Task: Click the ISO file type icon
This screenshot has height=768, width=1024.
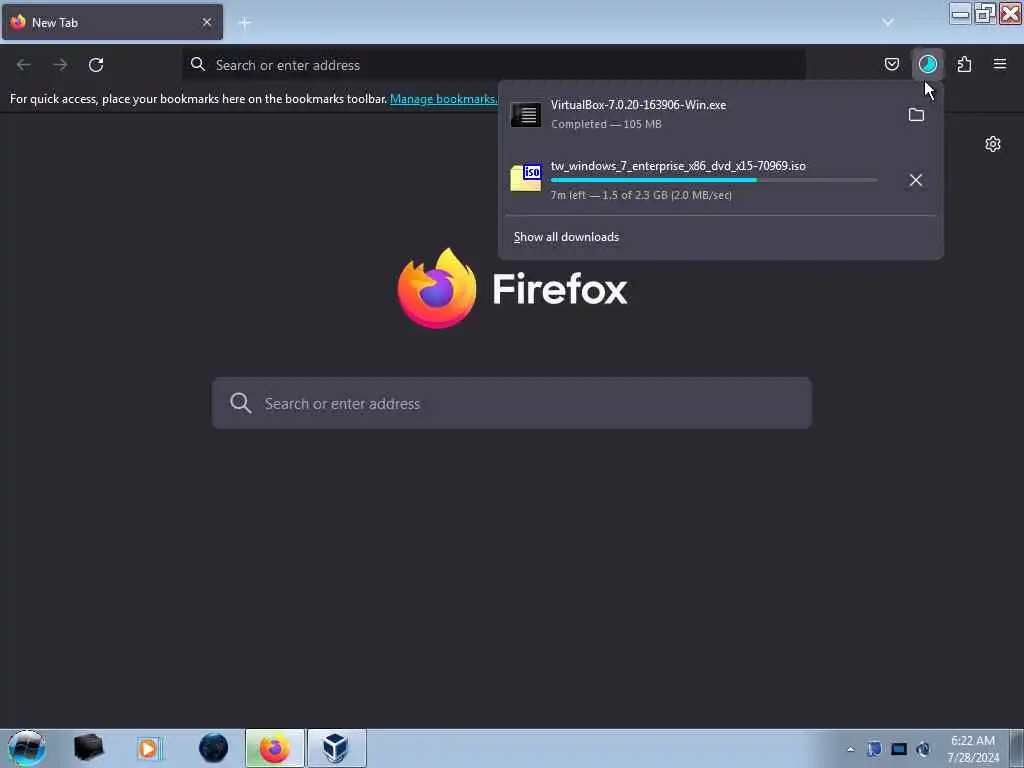Action: tap(526, 178)
